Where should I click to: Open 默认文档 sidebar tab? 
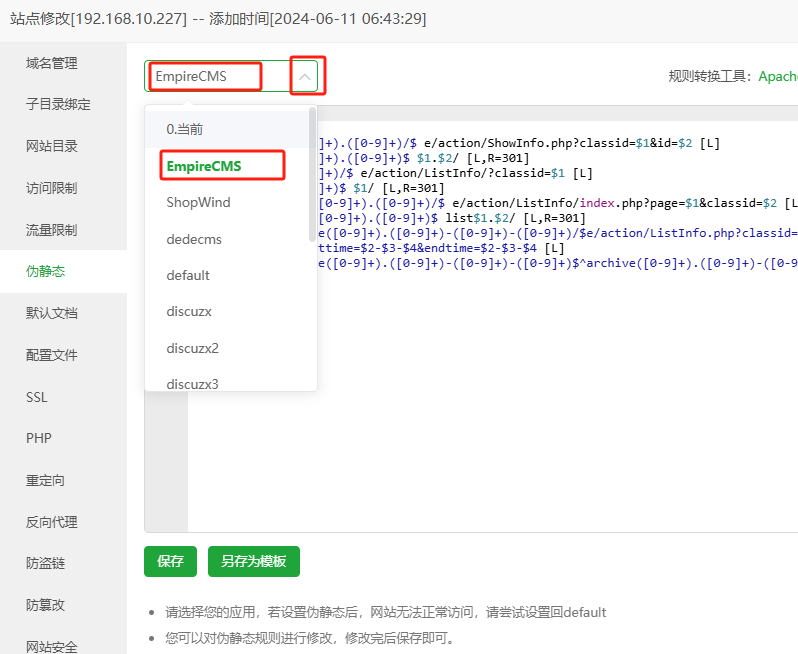[63, 313]
